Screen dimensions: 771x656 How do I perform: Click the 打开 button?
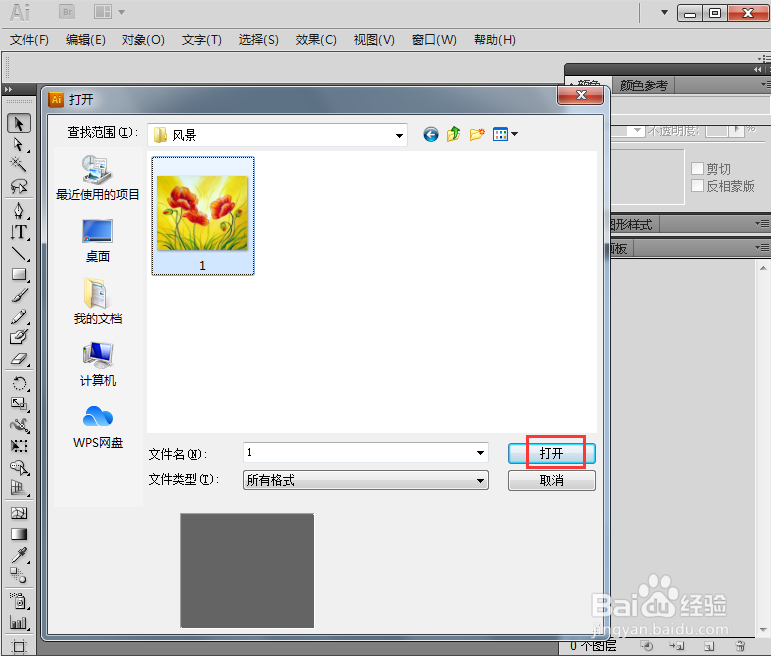pos(552,453)
